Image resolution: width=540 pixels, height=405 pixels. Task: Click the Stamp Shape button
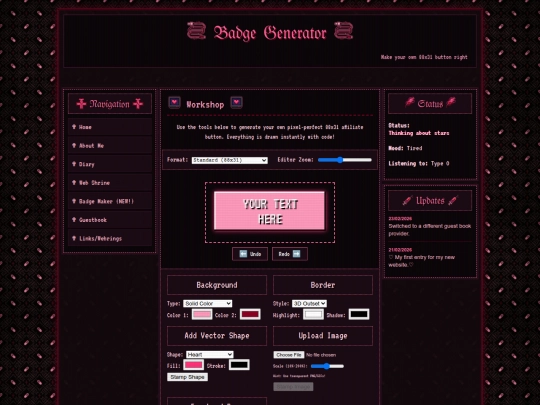pyautogui.click(x=187, y=377)
